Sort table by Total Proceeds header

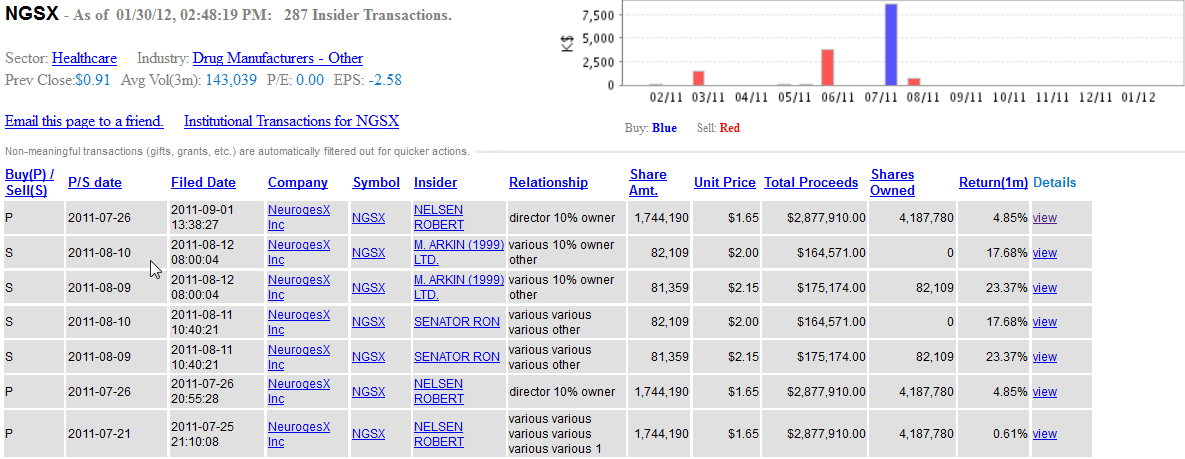pyautogui.click(x=811, y=182)
